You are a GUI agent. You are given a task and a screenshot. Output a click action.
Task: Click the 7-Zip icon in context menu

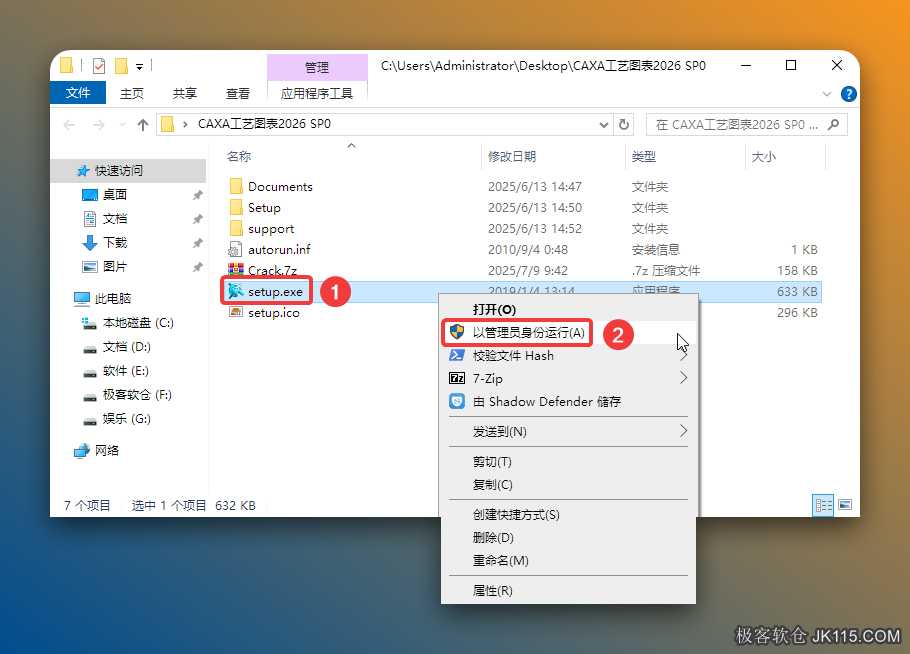[457, 378]
